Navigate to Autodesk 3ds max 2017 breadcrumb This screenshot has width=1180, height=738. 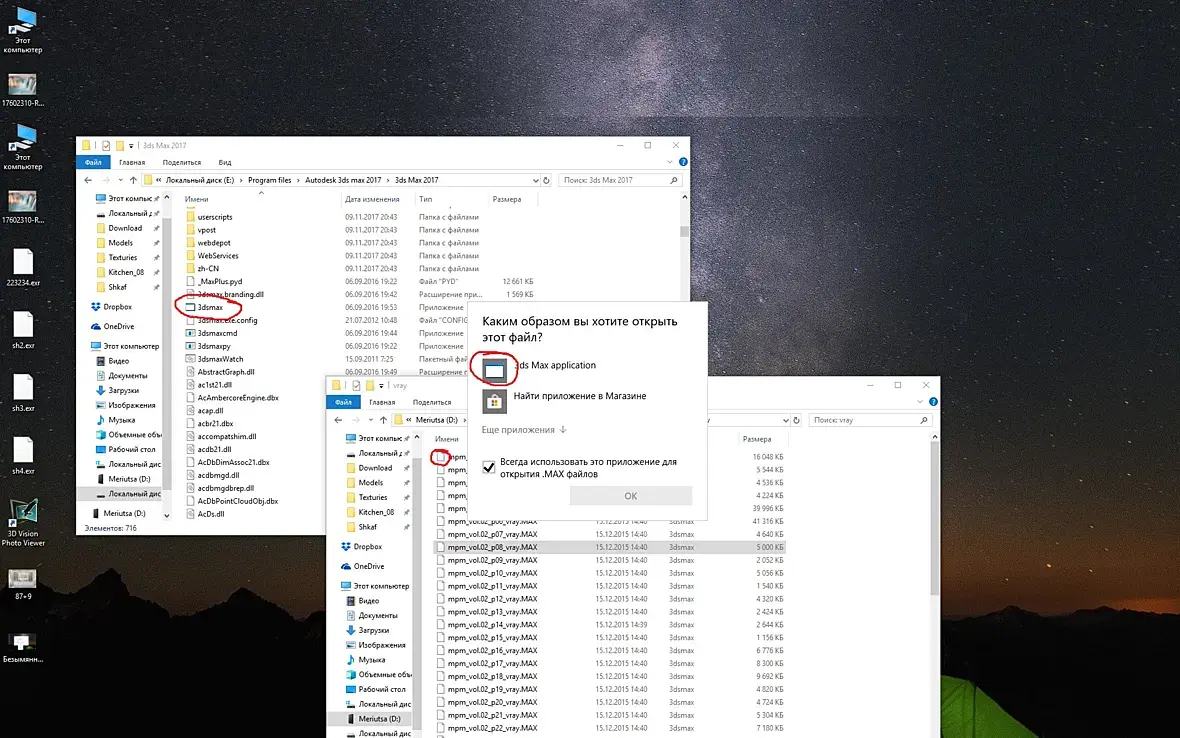click(x=343, y=181)
